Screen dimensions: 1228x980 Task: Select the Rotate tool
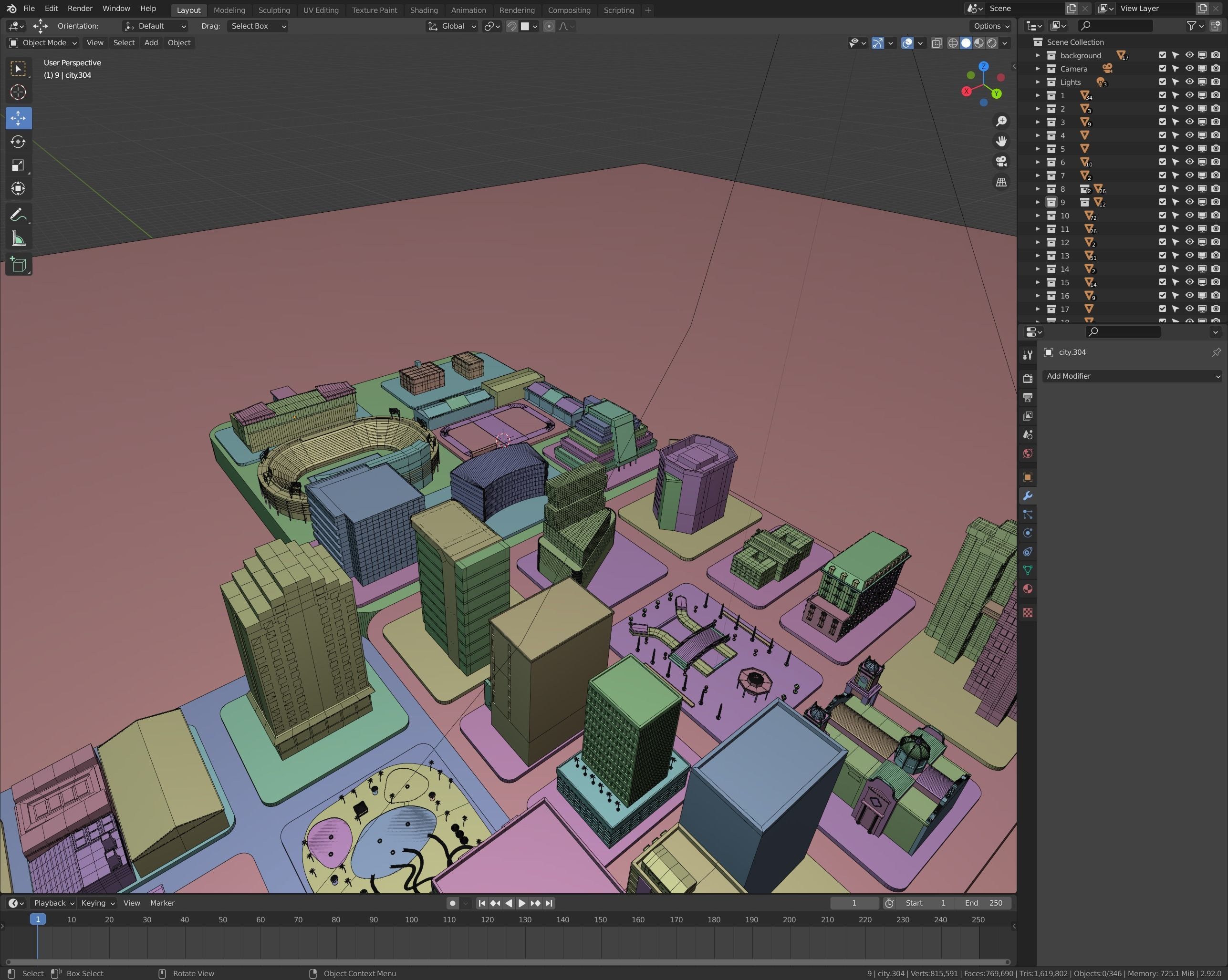pyautogui.click(x=18, y=142)
